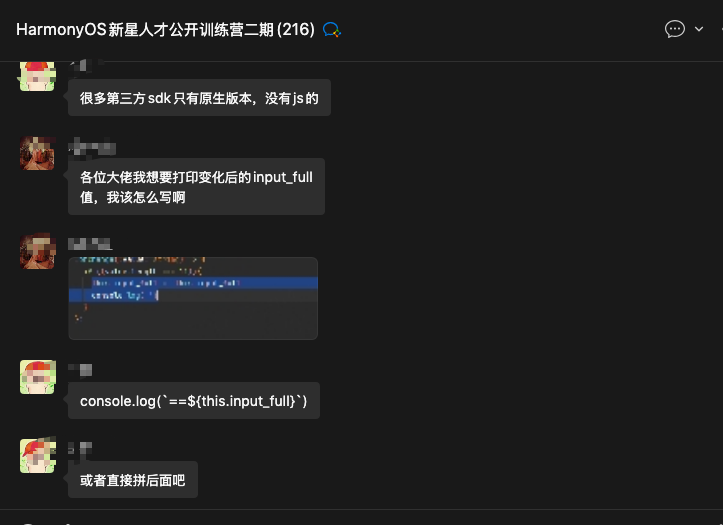Click avatar beside 或者直接拼后面吧 message
The height and width of the screenshot is (525, 723).
37,455
